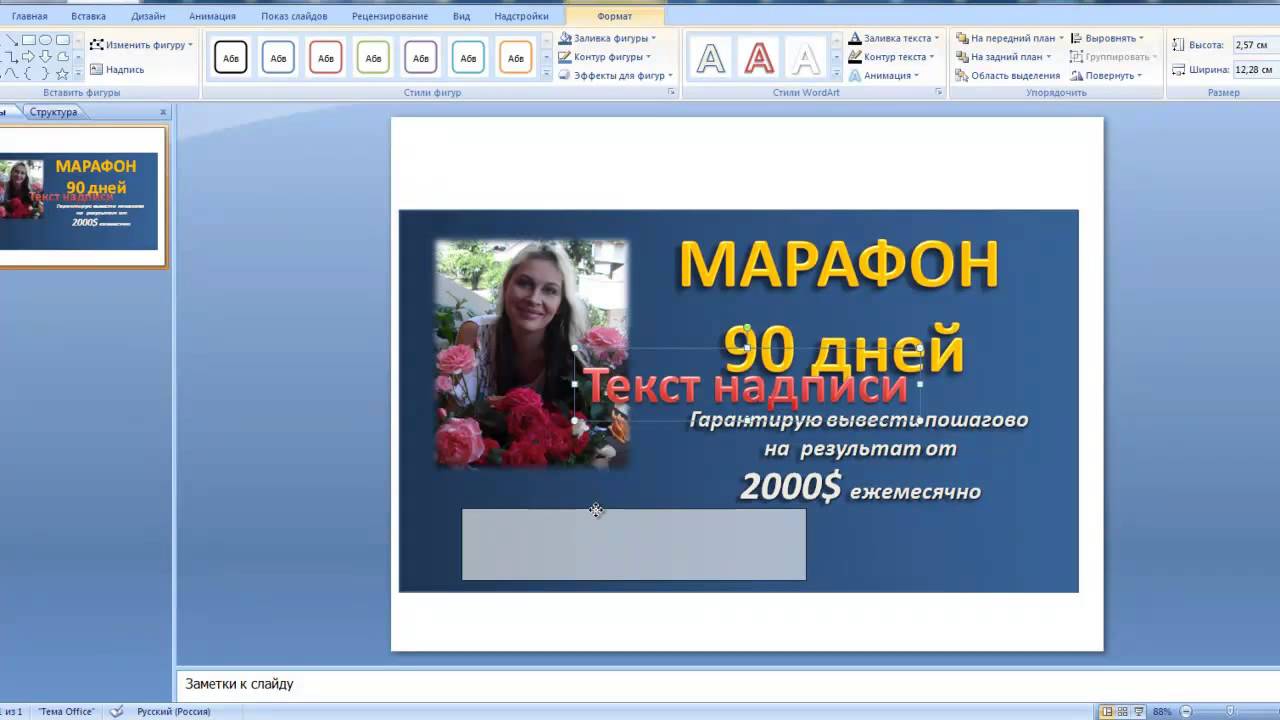
Task: Click the spell check status icon
Action: point(117,712)
